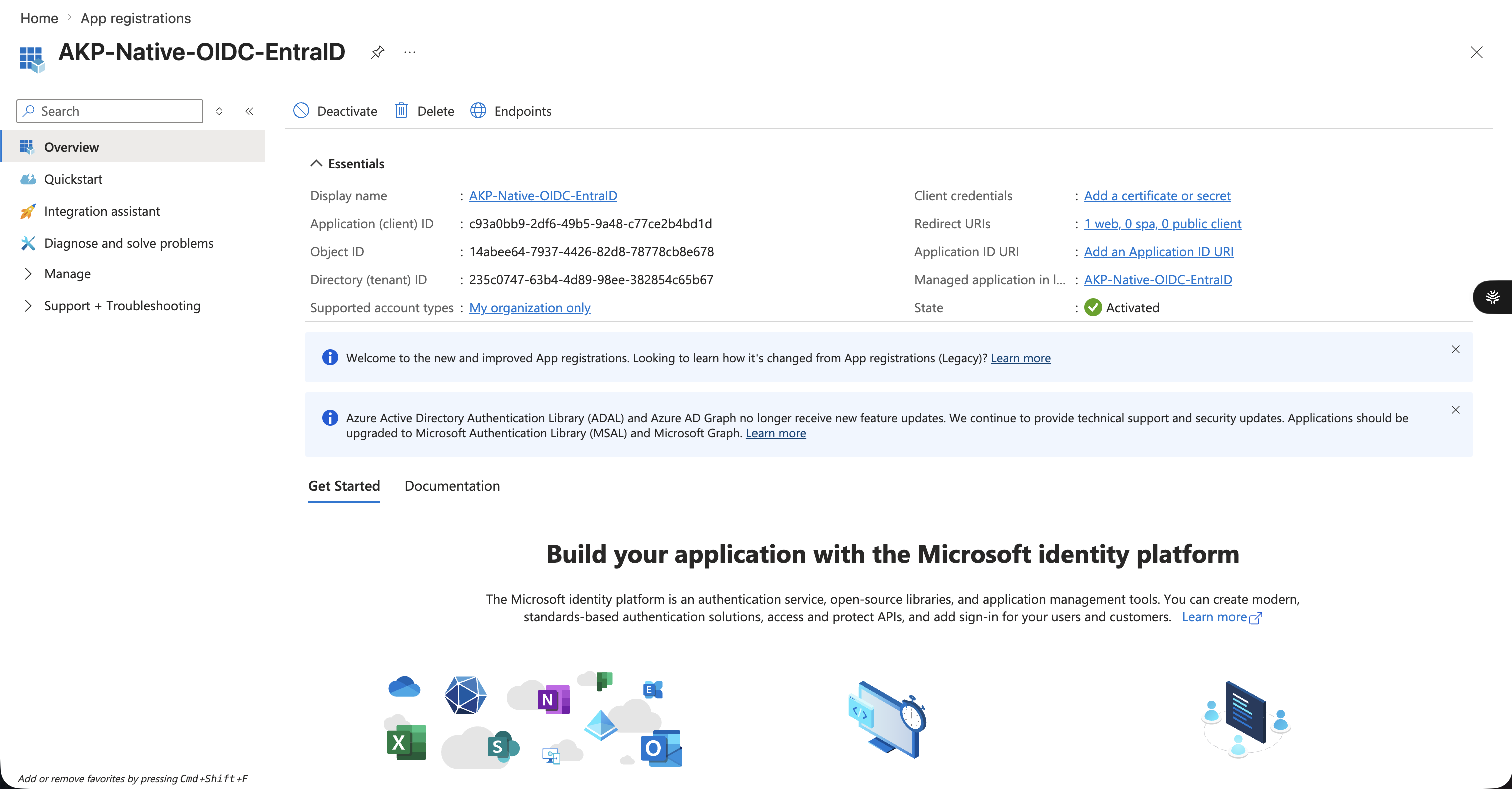
Task: Open Integration assistant page
Action: pyautogui.click(x=102, y=211)
